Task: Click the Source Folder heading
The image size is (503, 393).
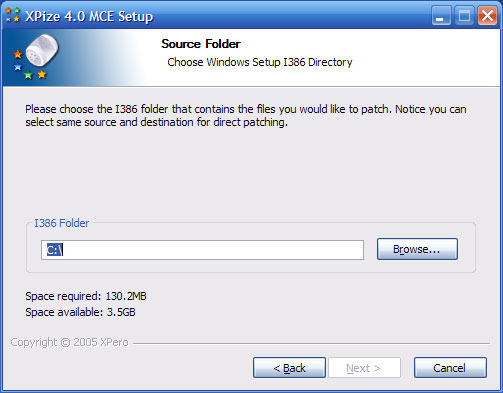Action: pyautogui.click(x=201, y=44)
